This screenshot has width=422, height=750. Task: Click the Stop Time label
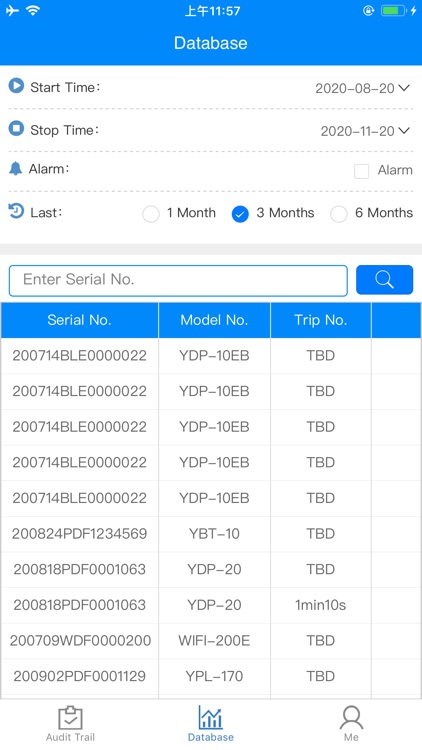pyautogui.click(x=65, y=130)
